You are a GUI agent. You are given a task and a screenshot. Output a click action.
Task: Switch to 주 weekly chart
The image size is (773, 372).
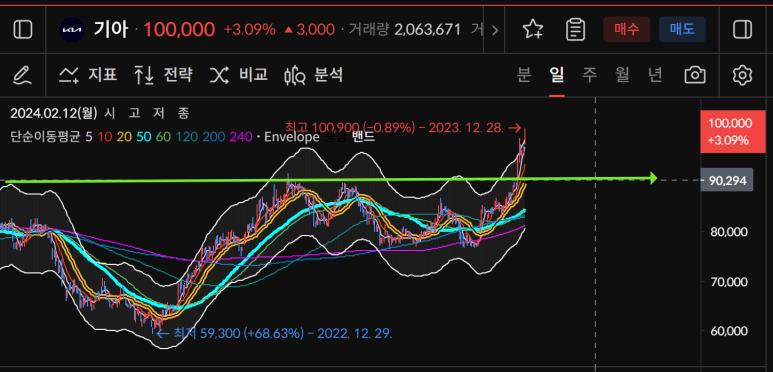point(589,75)
